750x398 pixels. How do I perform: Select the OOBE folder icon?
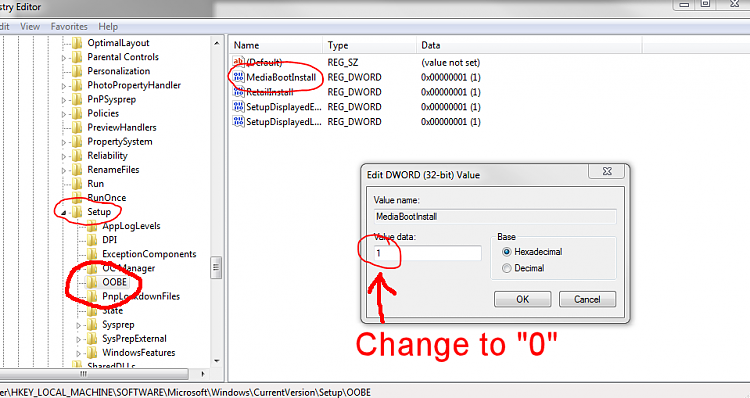click(92, 282)
